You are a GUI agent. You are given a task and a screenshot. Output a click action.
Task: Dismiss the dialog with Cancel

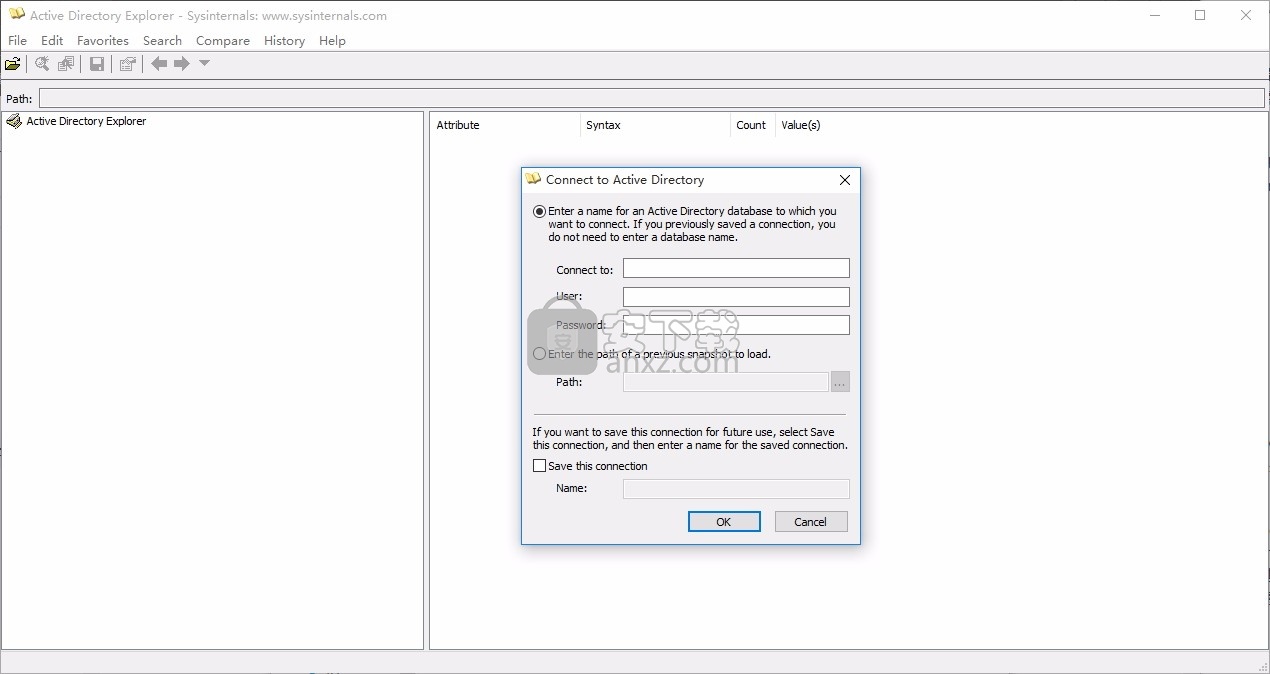[811, 522]
